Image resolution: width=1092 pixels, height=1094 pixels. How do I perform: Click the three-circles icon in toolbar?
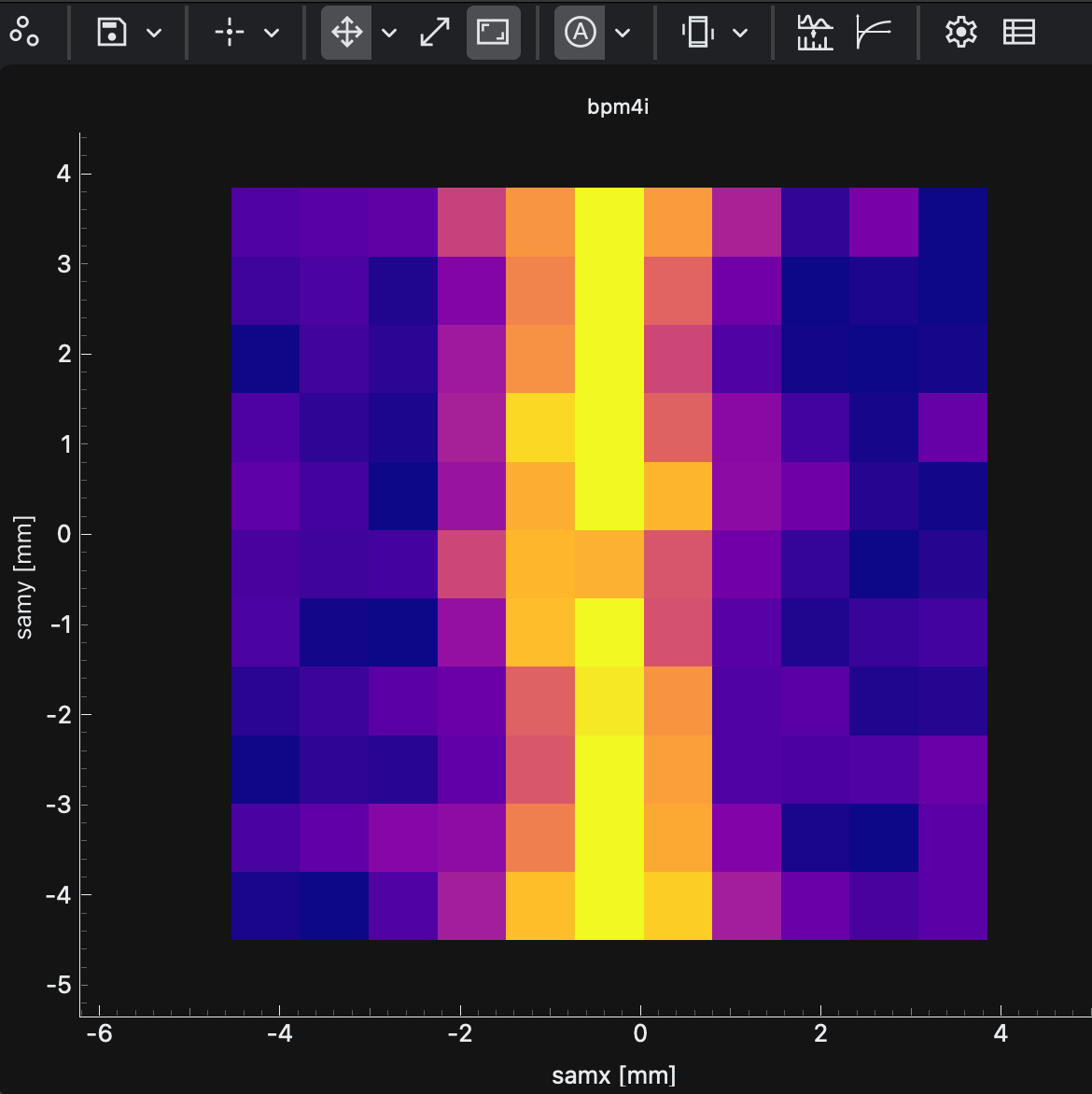pos(24,32)
